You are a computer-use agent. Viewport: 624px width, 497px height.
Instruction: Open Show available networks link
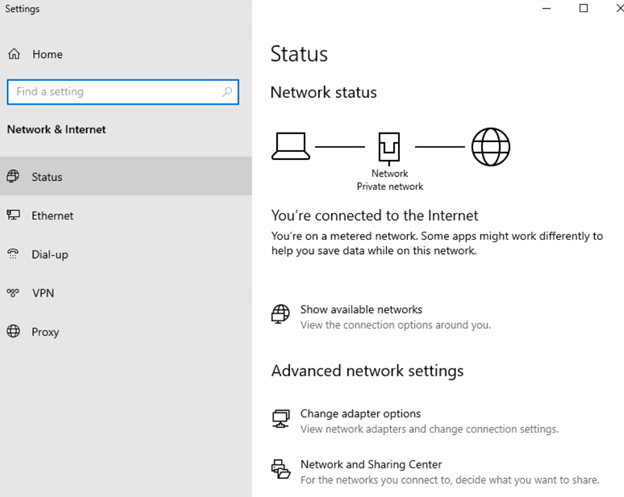[361, 310]
